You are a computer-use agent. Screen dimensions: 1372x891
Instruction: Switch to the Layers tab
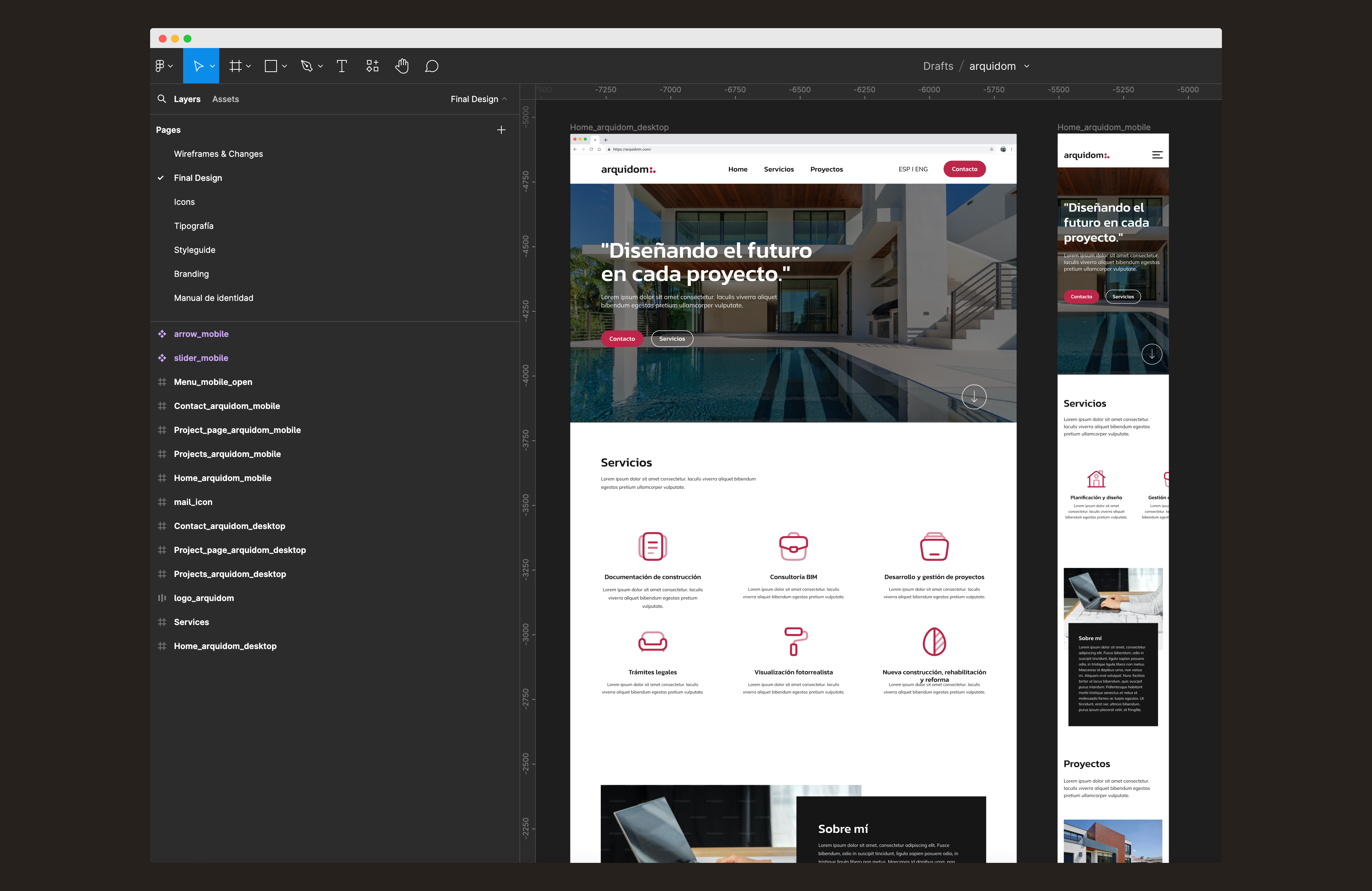(x=187, y=99)
